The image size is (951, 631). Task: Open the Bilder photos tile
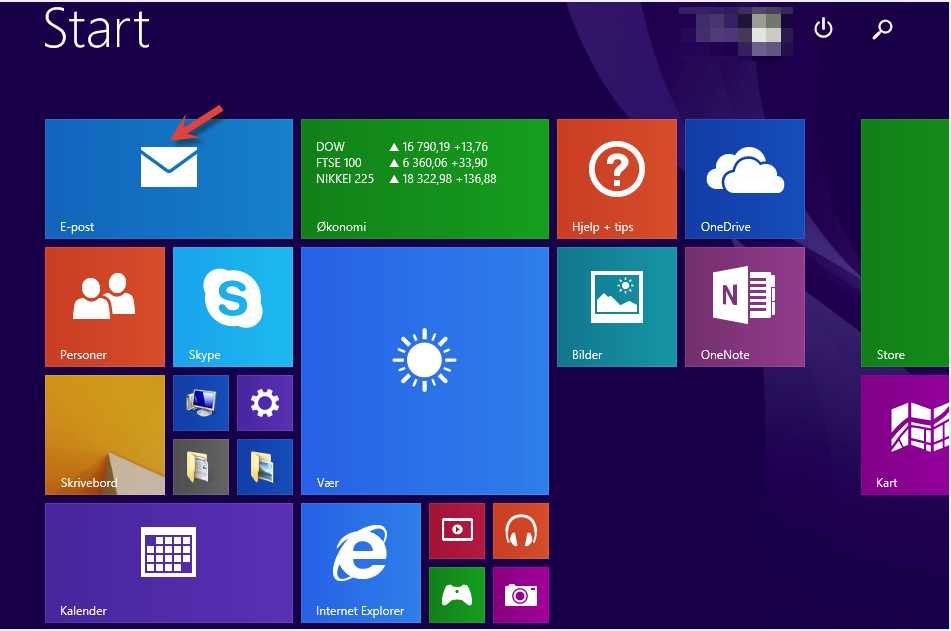[x=617, y=307]
